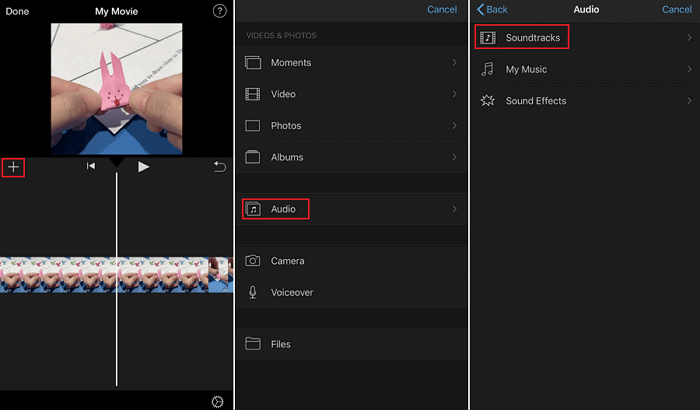This screenshot has height=410, width=700.
Task: Open the My Music list item
Action: pos(526,70)
